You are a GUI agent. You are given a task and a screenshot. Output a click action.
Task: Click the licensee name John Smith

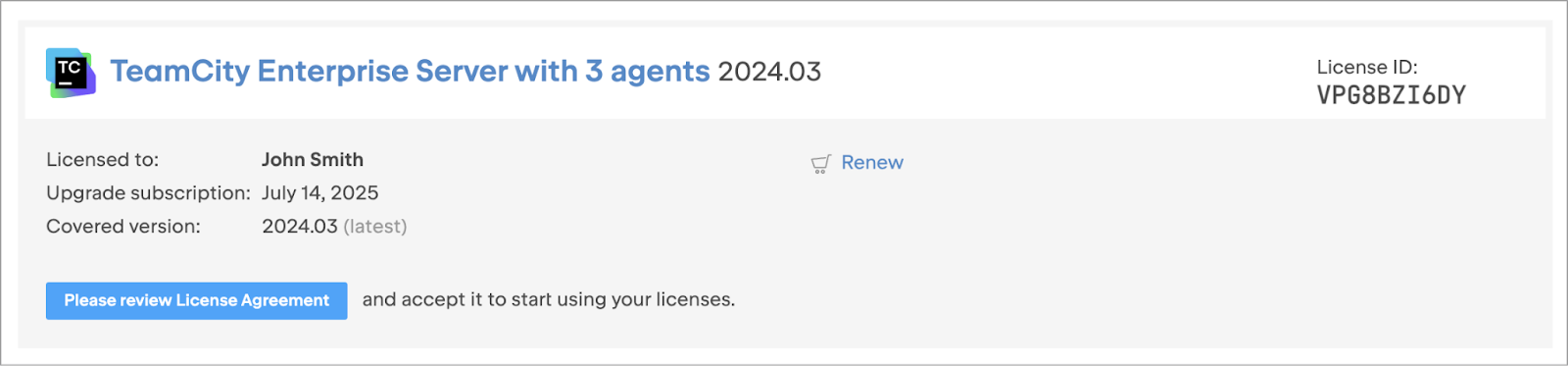(x=313, y=160)
